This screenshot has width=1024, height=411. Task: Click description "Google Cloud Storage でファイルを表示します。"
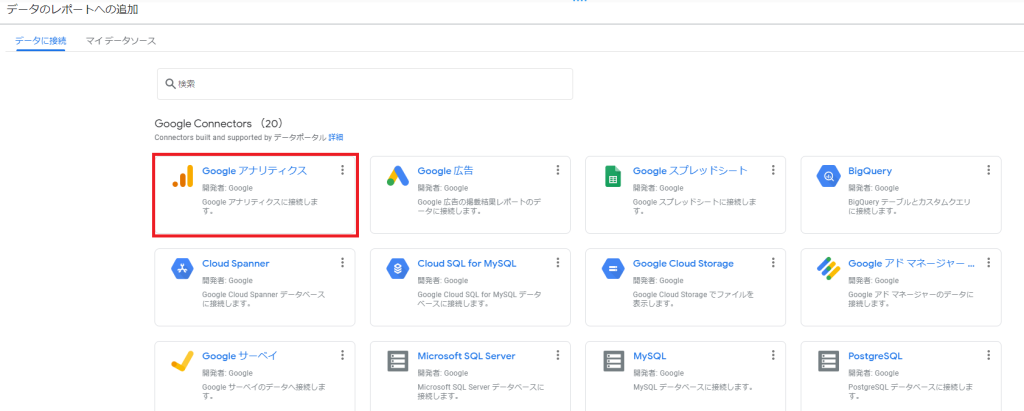(x=694, y=299)
